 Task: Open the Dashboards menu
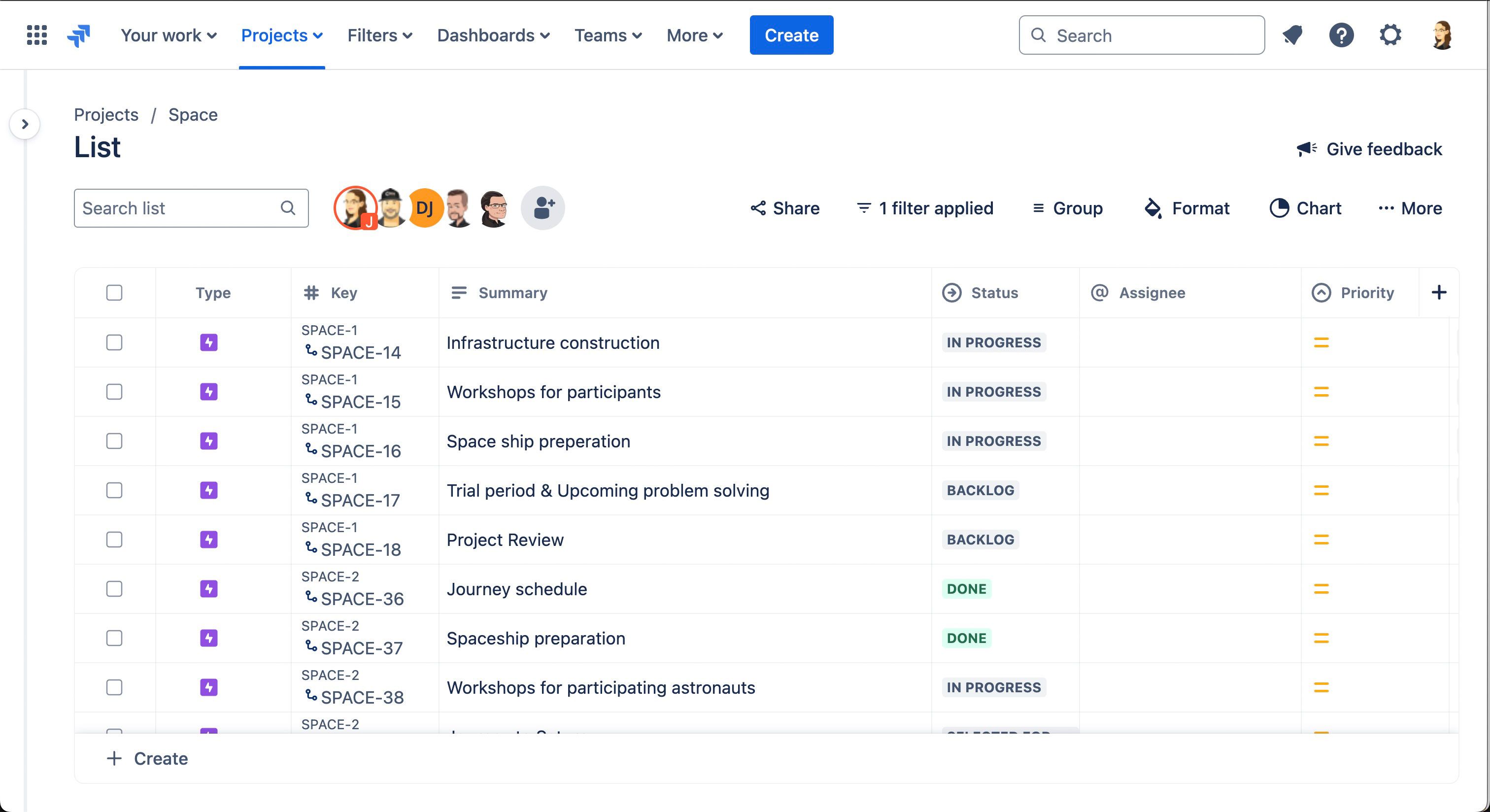(493, 35)
